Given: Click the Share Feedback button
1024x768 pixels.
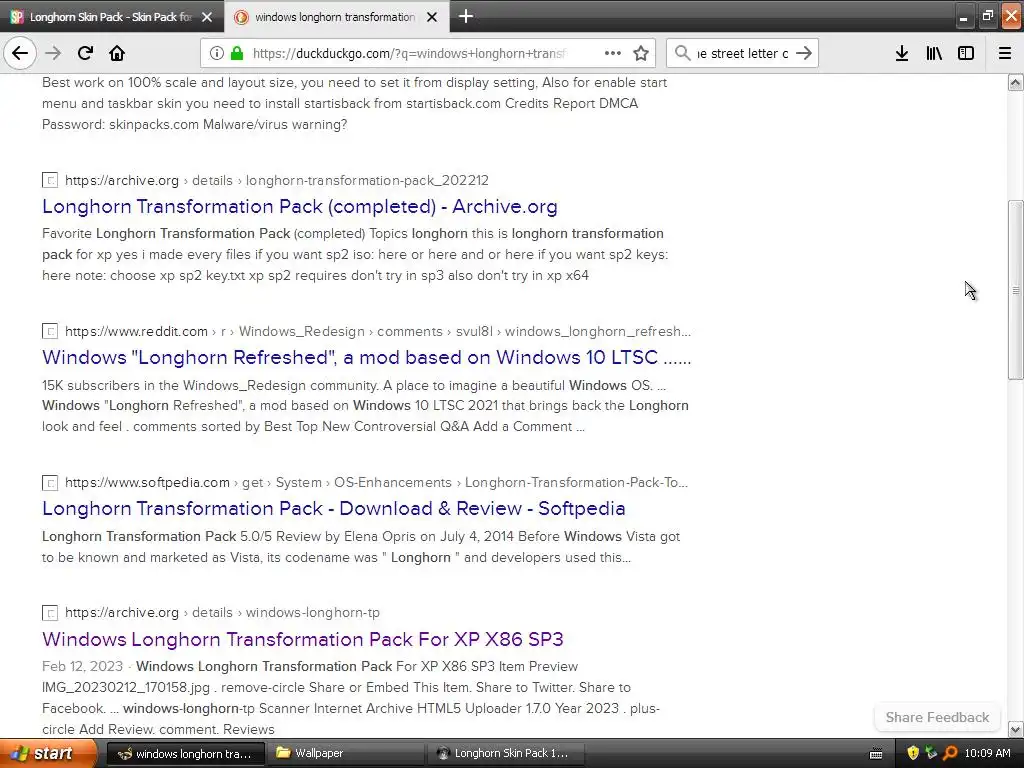Looking at the screenshot, I should click(937, 717).
